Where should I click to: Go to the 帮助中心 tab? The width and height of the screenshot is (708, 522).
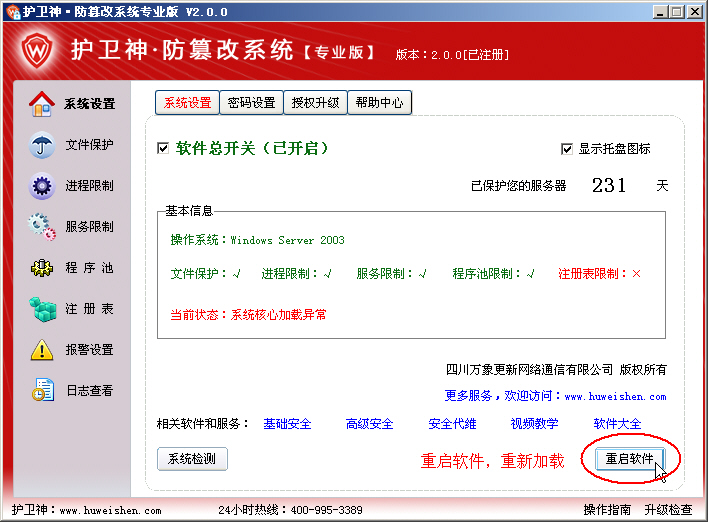(x=379, y=103)
